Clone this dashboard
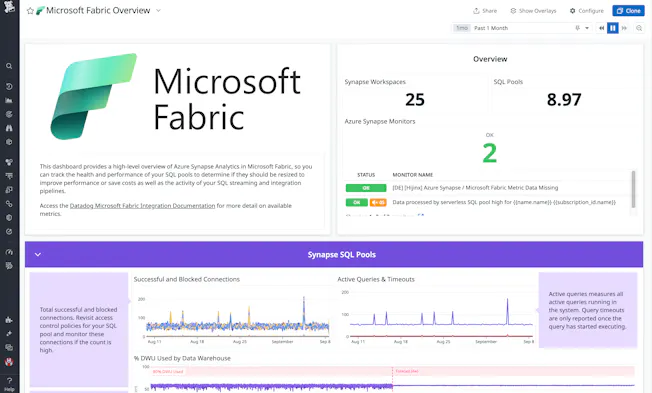The width and height of the screenshot is (652, 393). 628,11
